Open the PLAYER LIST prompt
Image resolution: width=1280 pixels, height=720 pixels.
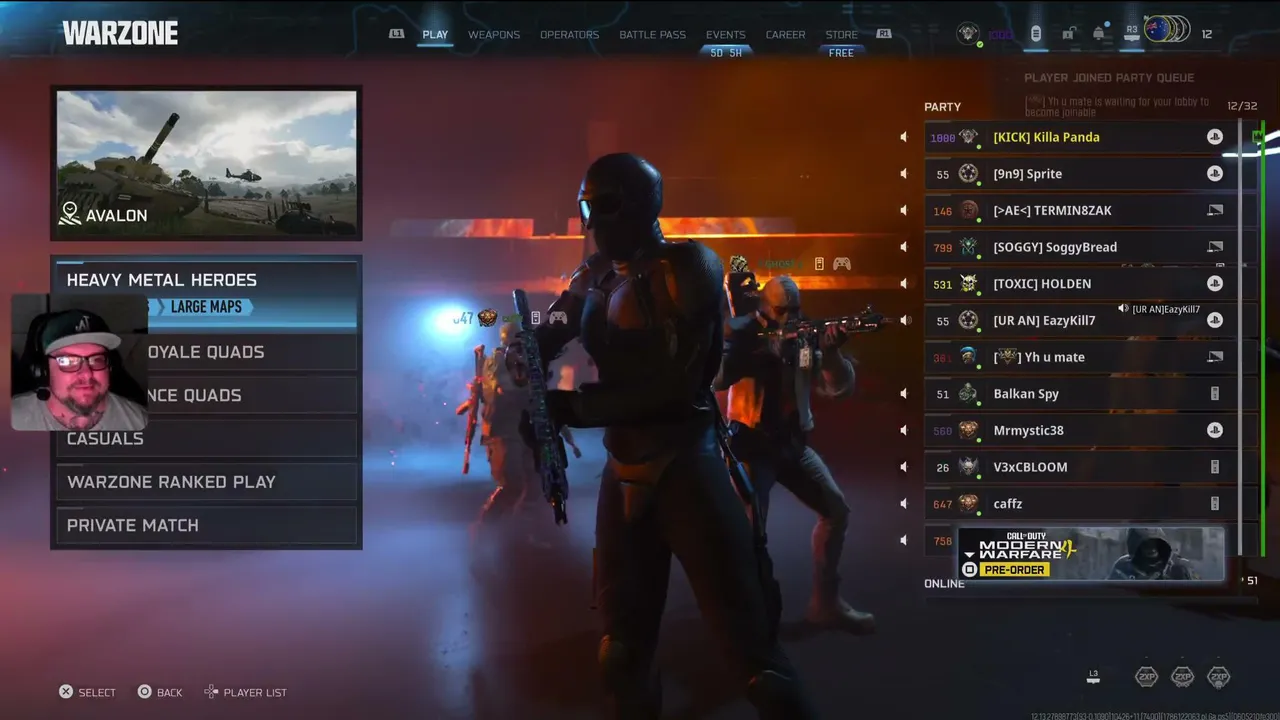pos(246,692)
